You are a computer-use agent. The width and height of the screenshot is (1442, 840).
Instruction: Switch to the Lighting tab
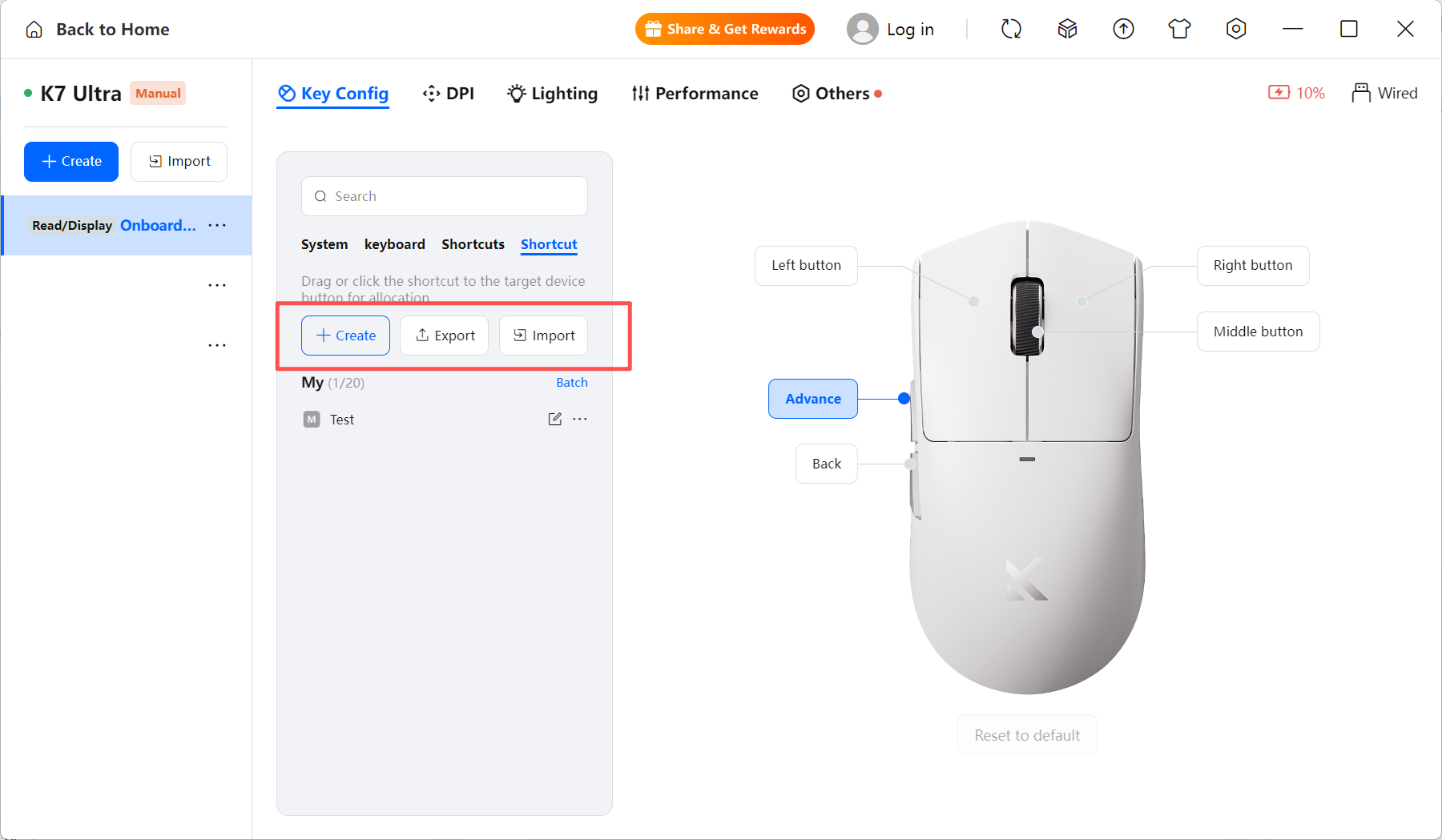pyautogui.click(x=553, y=94)
